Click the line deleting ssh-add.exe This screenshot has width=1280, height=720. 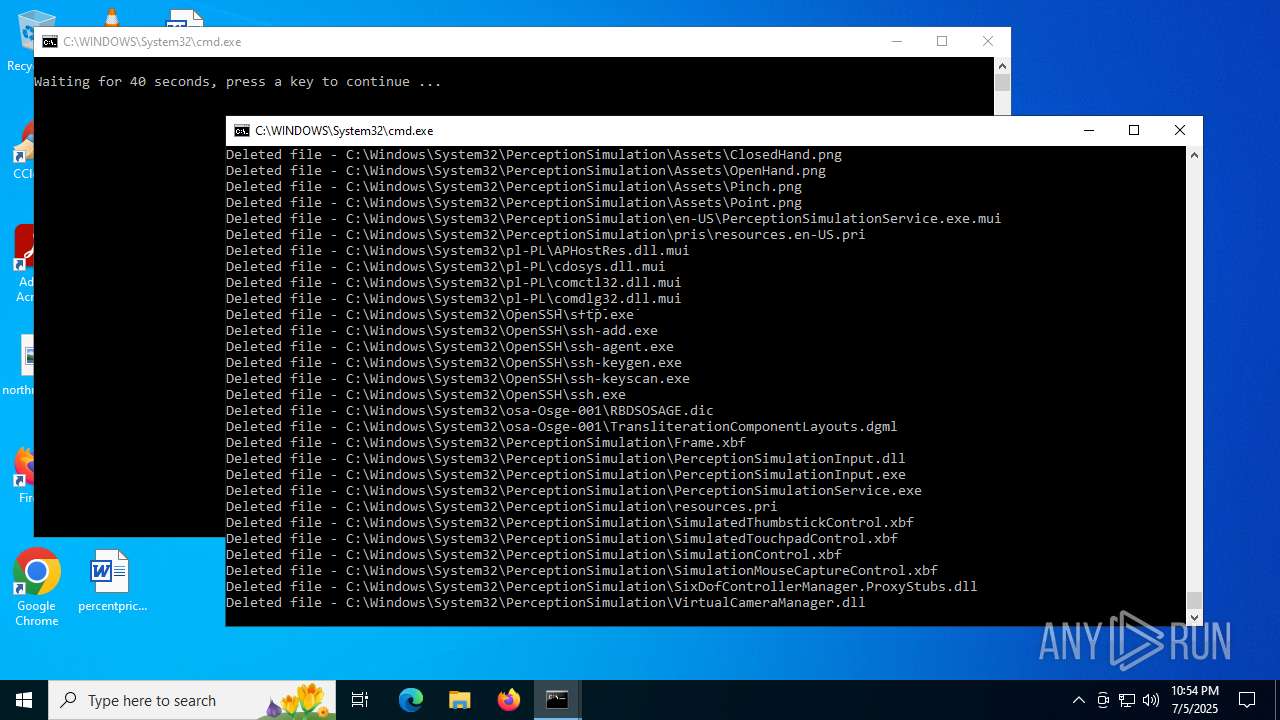pyautogui.click(x=442, y=331)
